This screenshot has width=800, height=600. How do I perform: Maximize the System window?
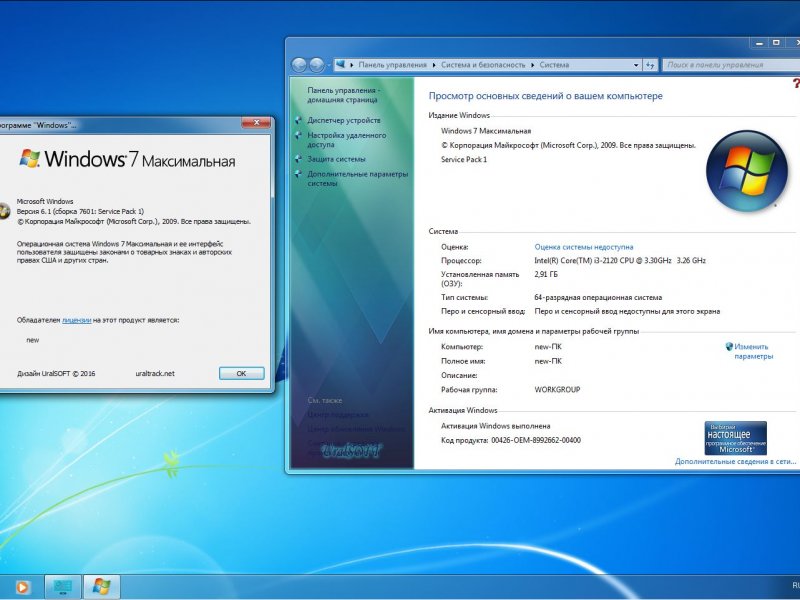[776, 43]
